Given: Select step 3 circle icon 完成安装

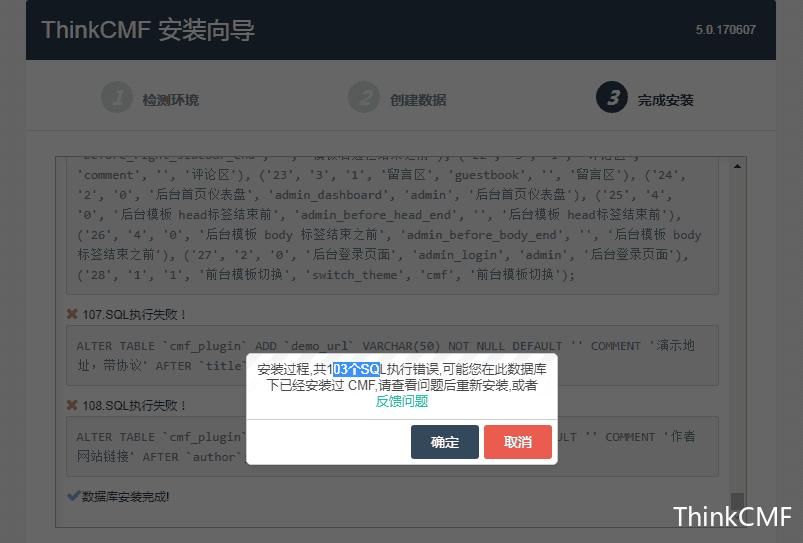Looking at the screenshot, I should point(612,97).
